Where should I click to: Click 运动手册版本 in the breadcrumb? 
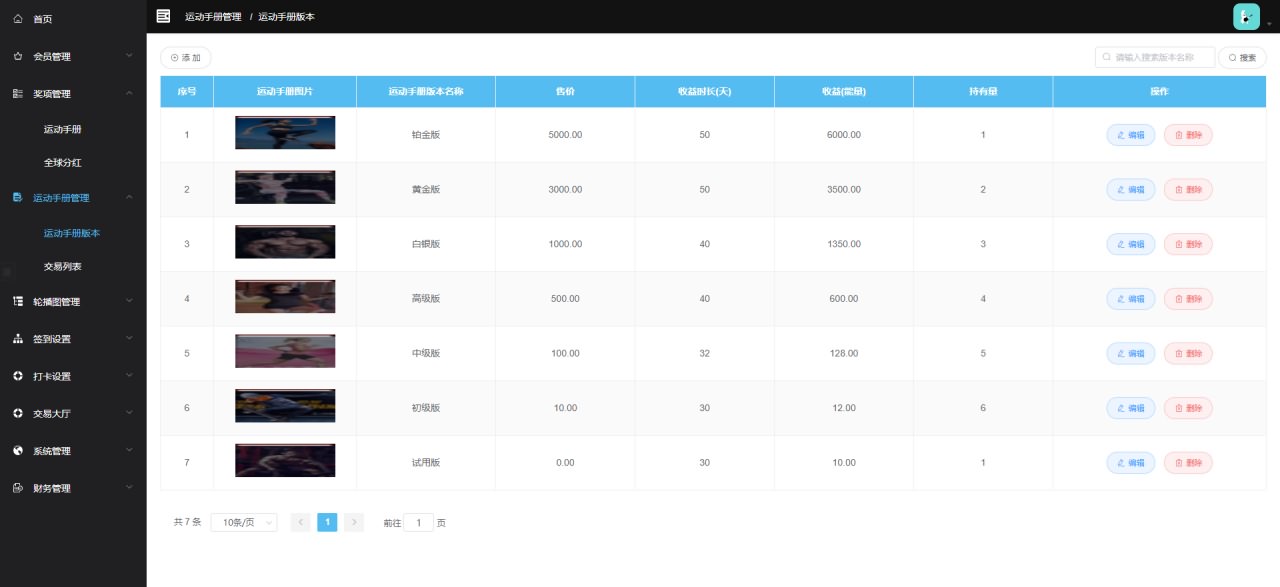click(286, 16)
